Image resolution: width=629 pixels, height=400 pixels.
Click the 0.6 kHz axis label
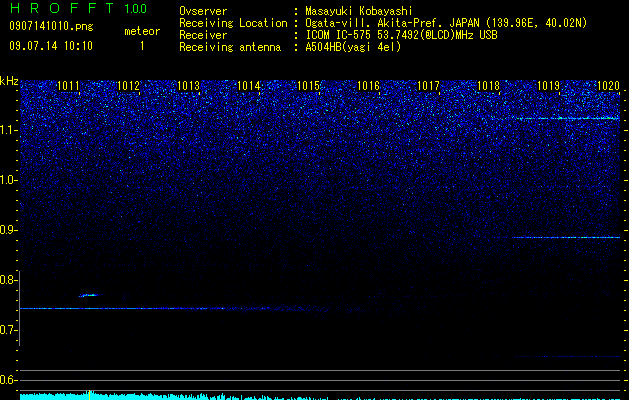(8, 380)
